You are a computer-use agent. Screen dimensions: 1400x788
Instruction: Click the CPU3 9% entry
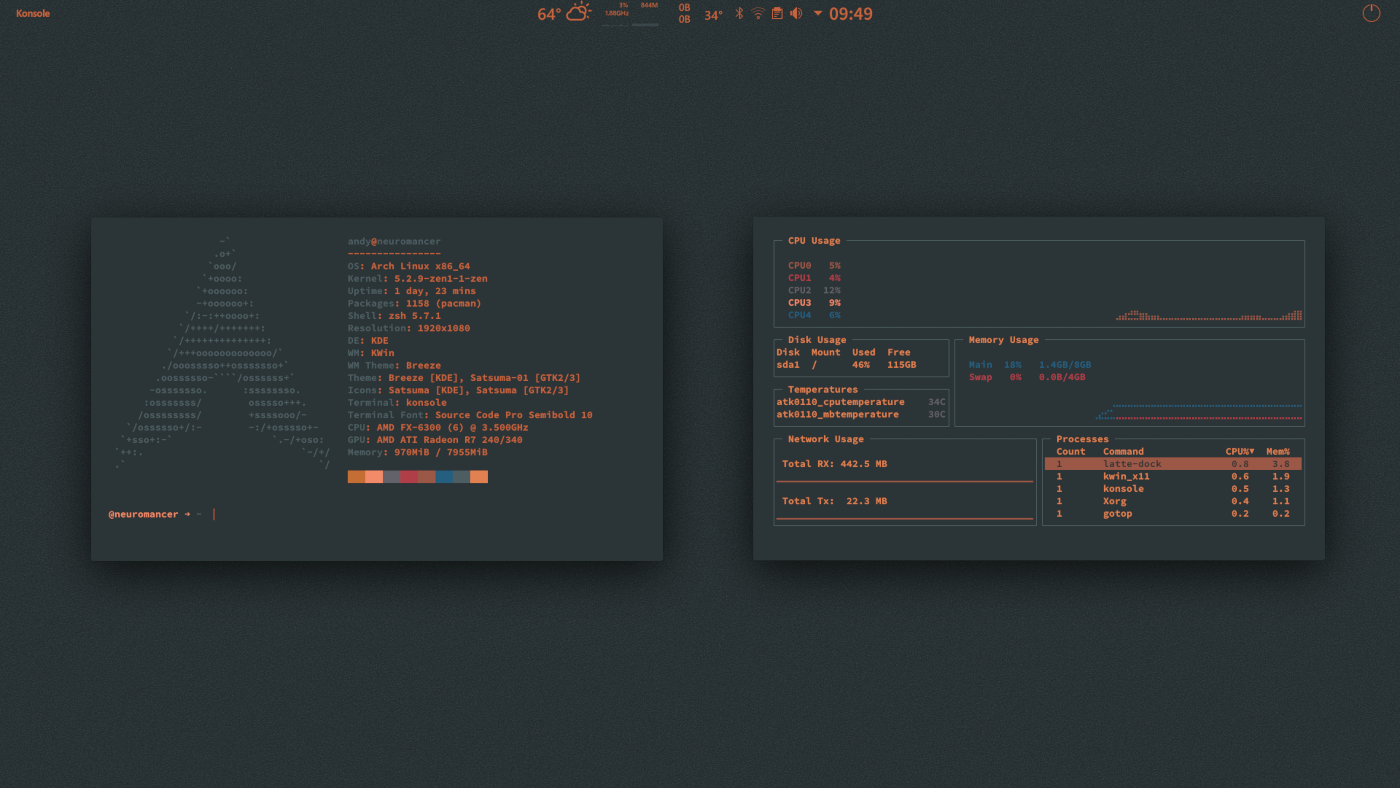(x=814, y=303)
